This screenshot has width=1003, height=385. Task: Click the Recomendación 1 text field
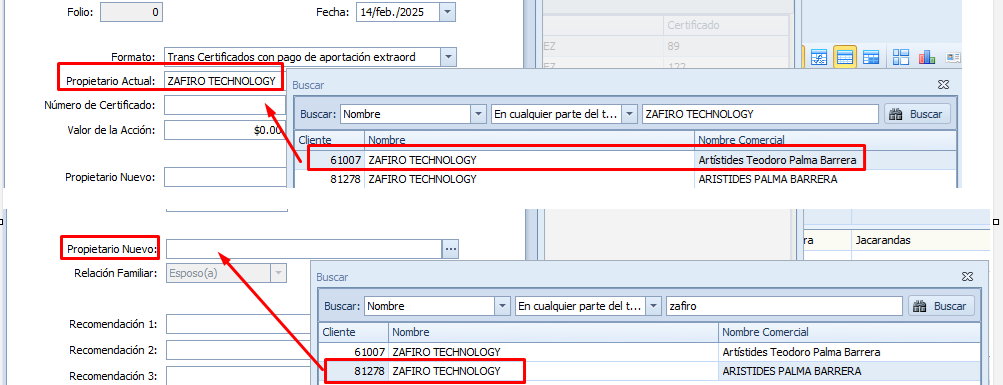coord(238,324)
